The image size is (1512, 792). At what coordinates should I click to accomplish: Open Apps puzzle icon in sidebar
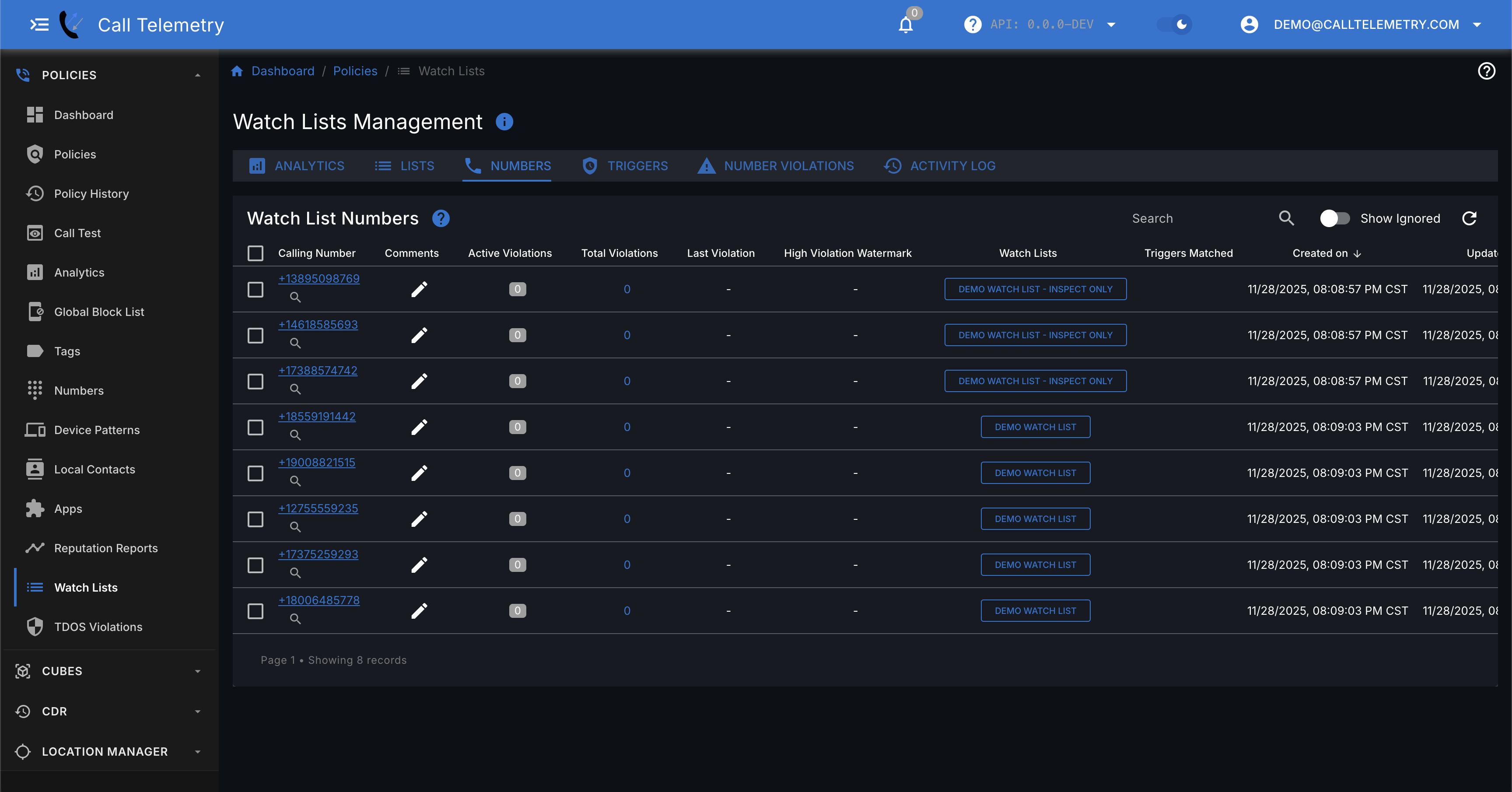point(35,508)
